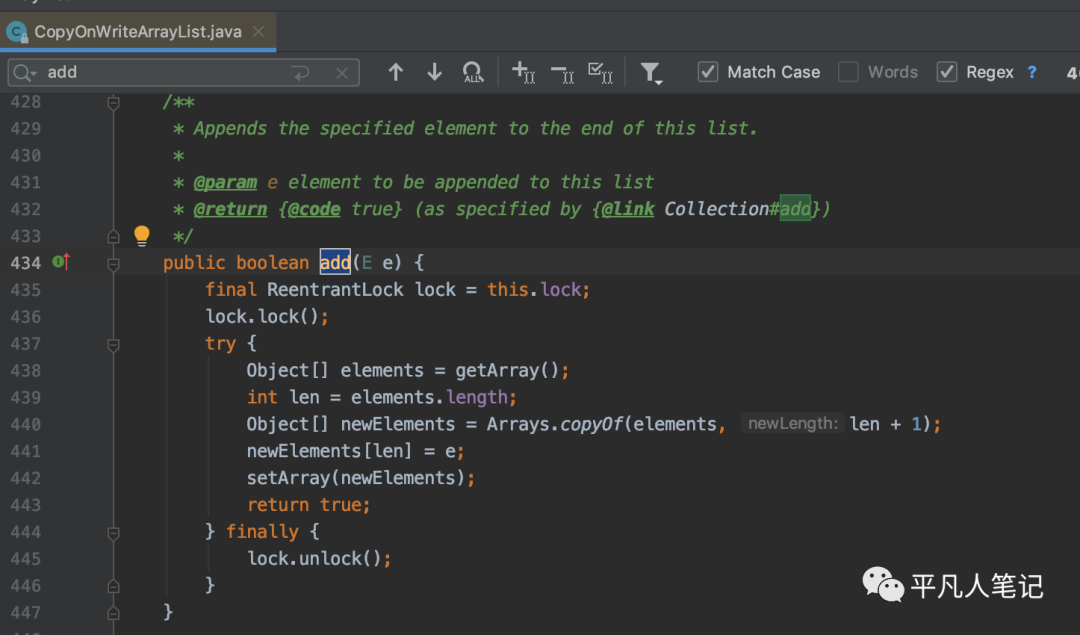Click the Find All occurrences icon
The width and height of the screenshot is (1080, 635).
[x=472, y=72]
